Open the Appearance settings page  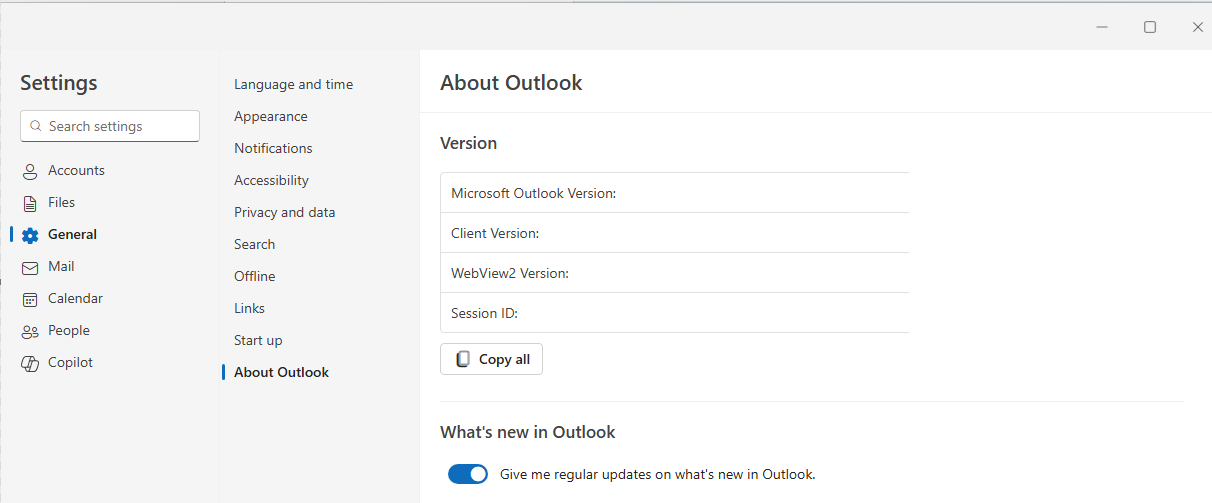(x=270, y=117)
